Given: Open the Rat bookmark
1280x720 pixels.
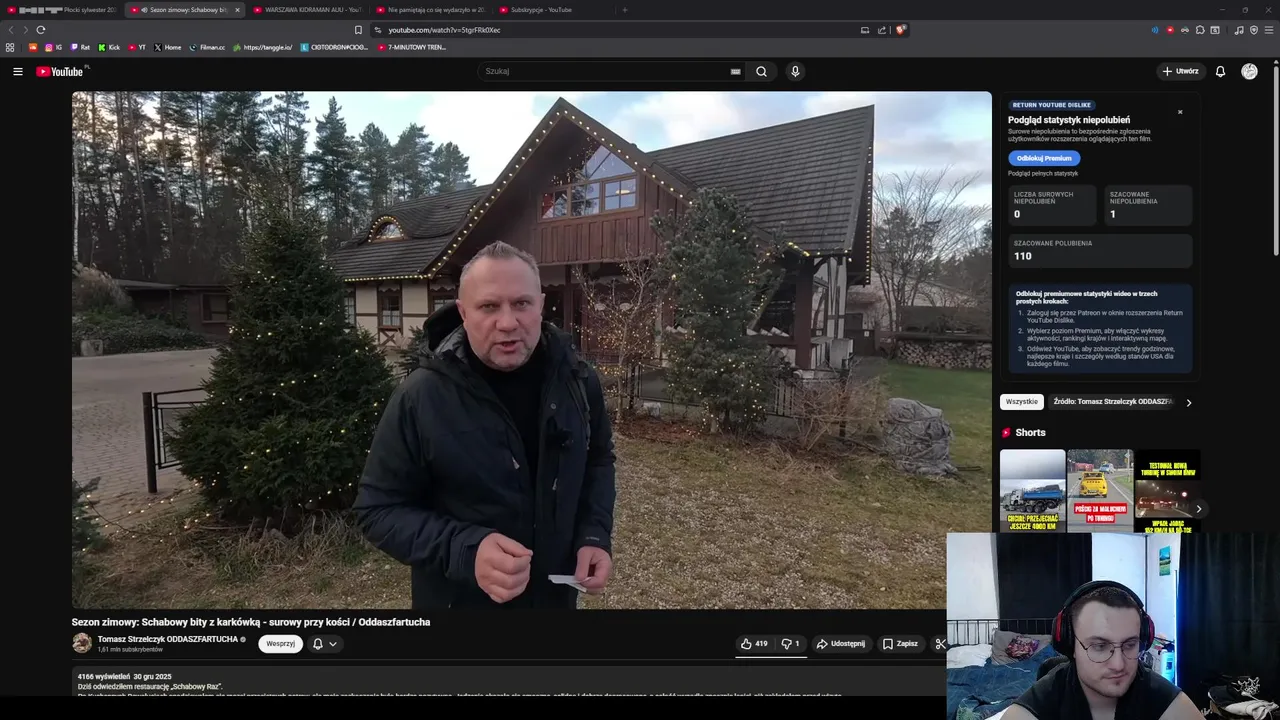Looking at the screenshot, I should (80, 47).
